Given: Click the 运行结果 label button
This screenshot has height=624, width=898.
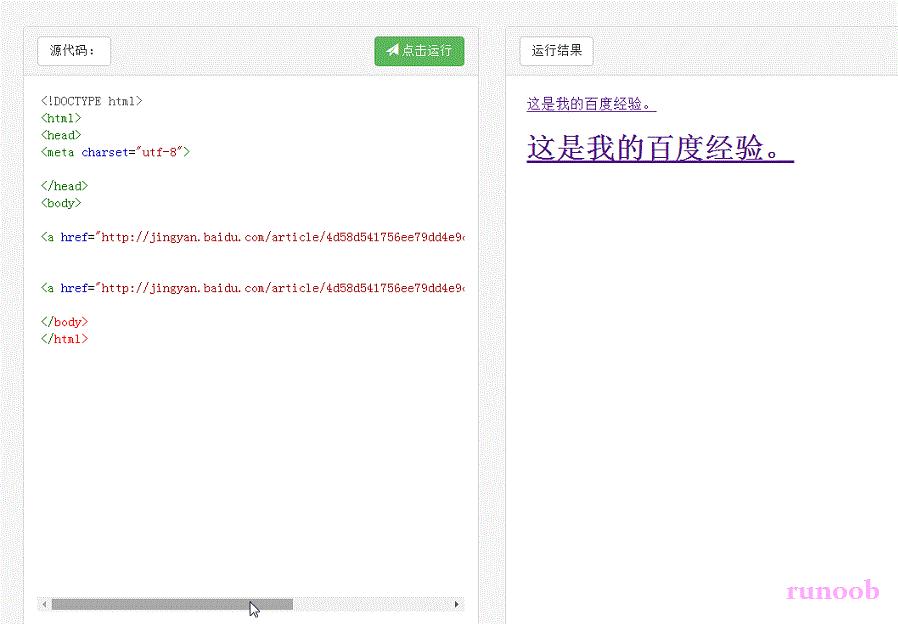Looking at the screenshot, I should point(555,50).
